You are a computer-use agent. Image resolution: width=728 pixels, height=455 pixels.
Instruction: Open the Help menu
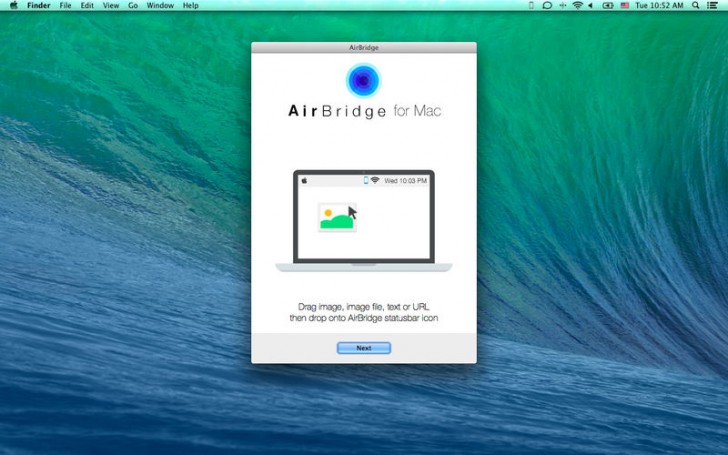tap(190, 6)
